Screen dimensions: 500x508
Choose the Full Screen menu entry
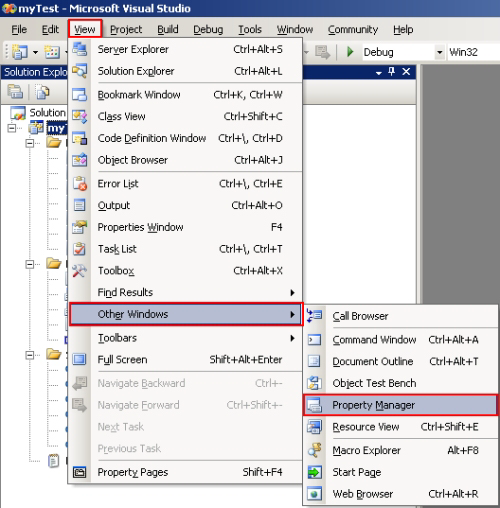click(185, 360)
